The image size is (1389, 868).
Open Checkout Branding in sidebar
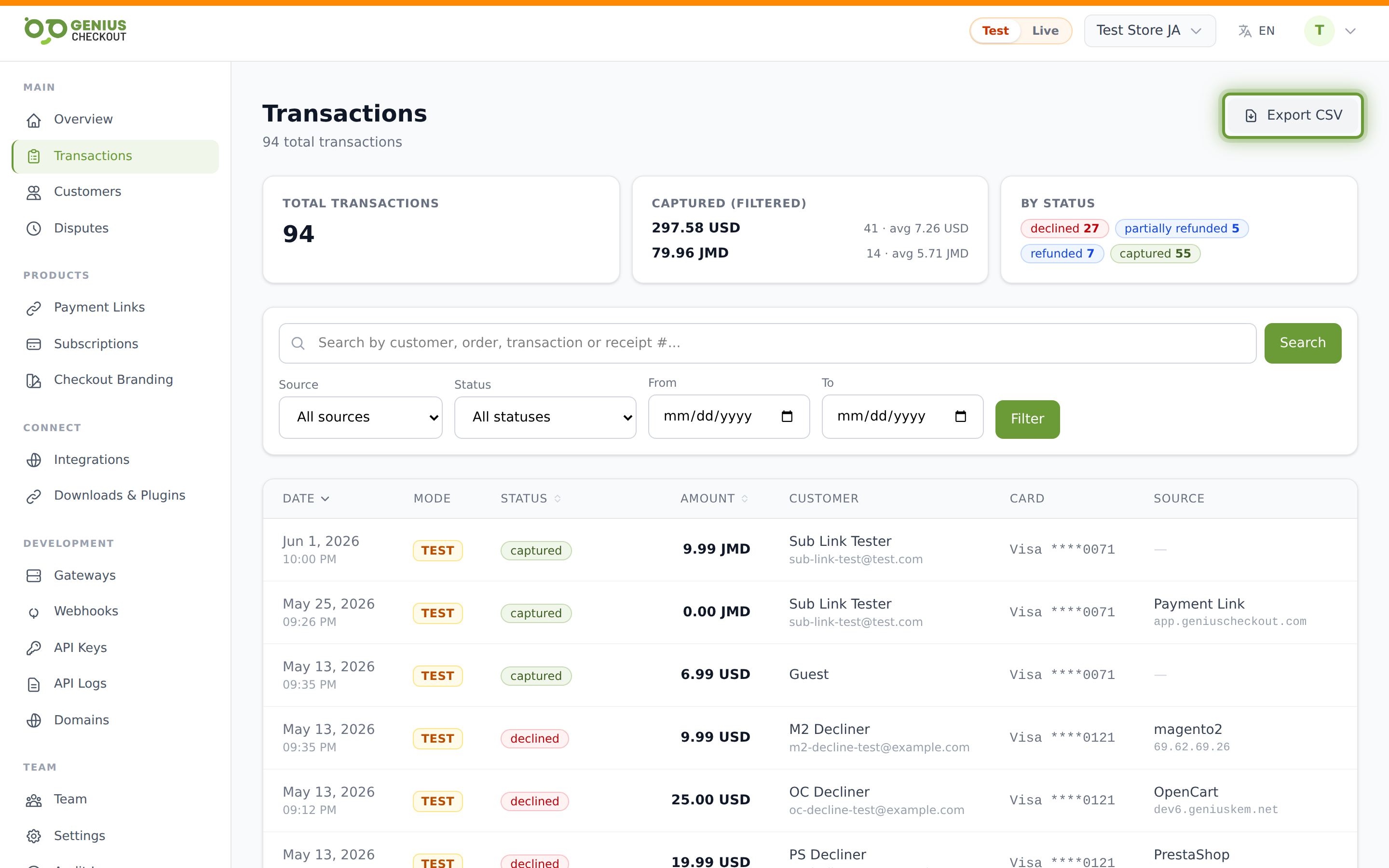[115, 380]
